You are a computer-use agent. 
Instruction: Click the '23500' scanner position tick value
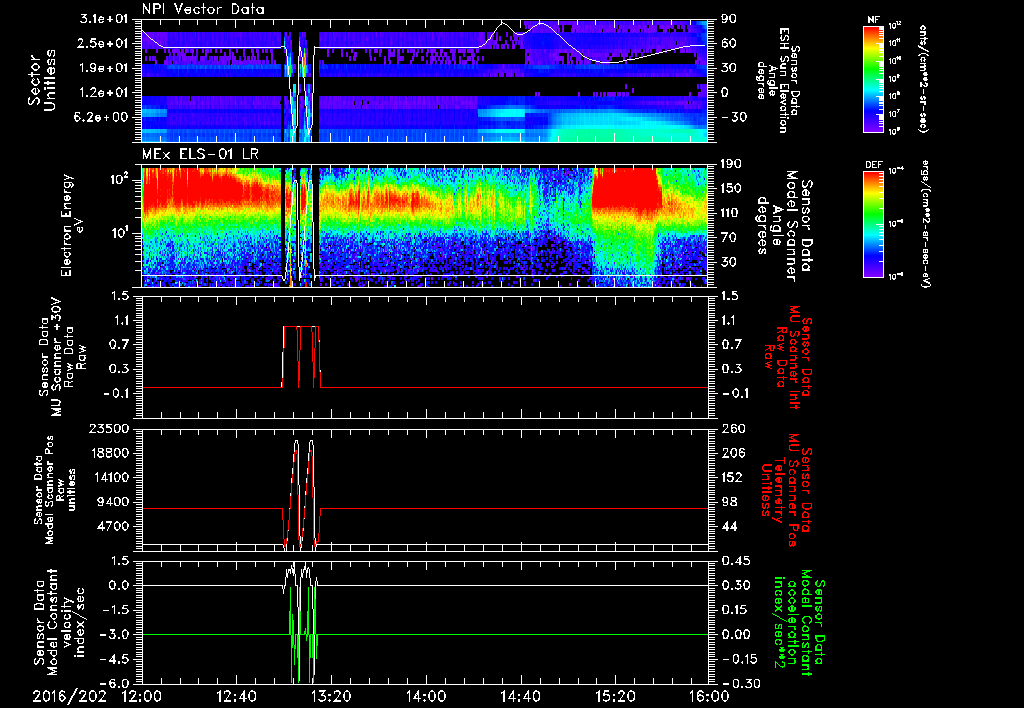pos(110,428)
